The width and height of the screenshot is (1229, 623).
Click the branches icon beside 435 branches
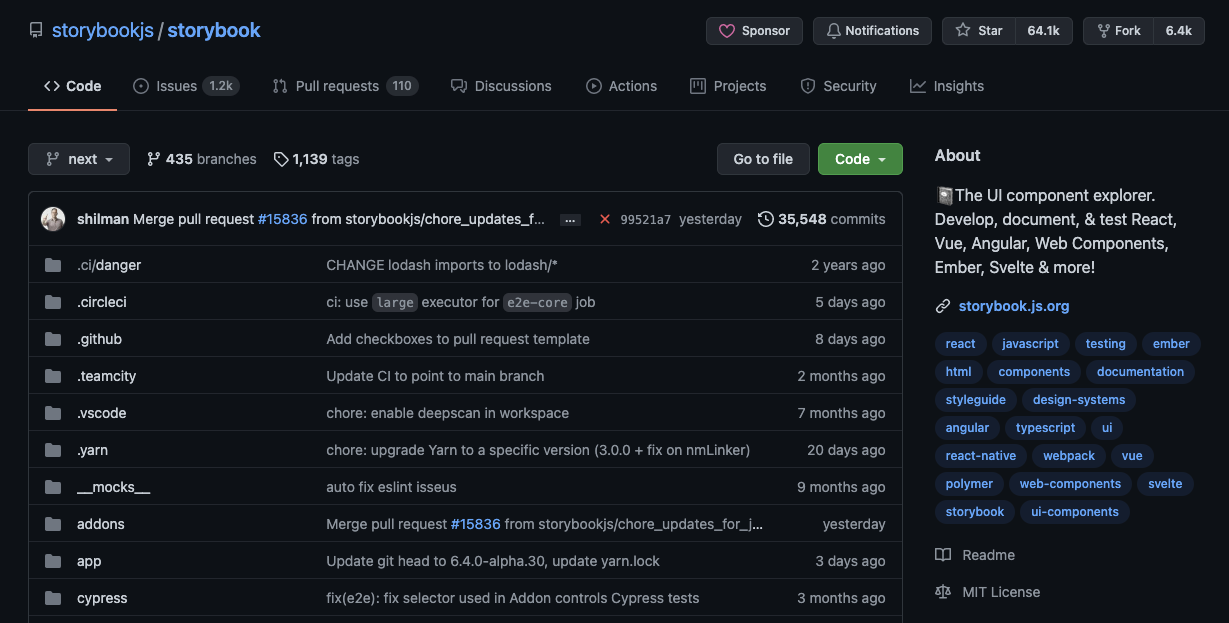pos(154,159)
